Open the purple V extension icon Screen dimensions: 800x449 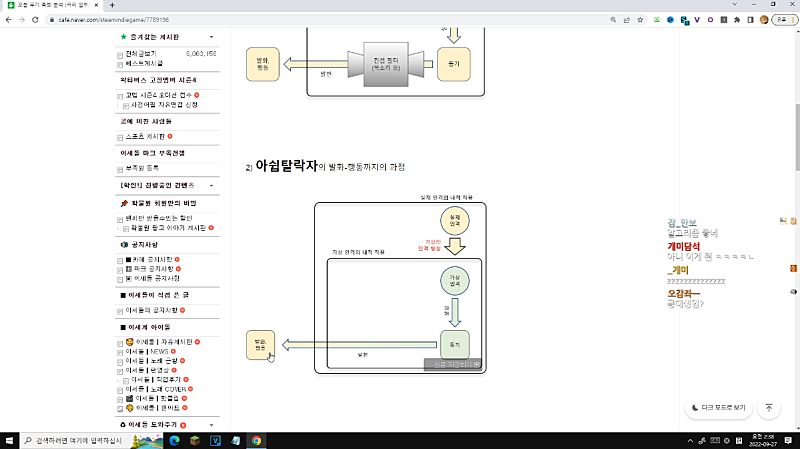click(x=697, y=20)
